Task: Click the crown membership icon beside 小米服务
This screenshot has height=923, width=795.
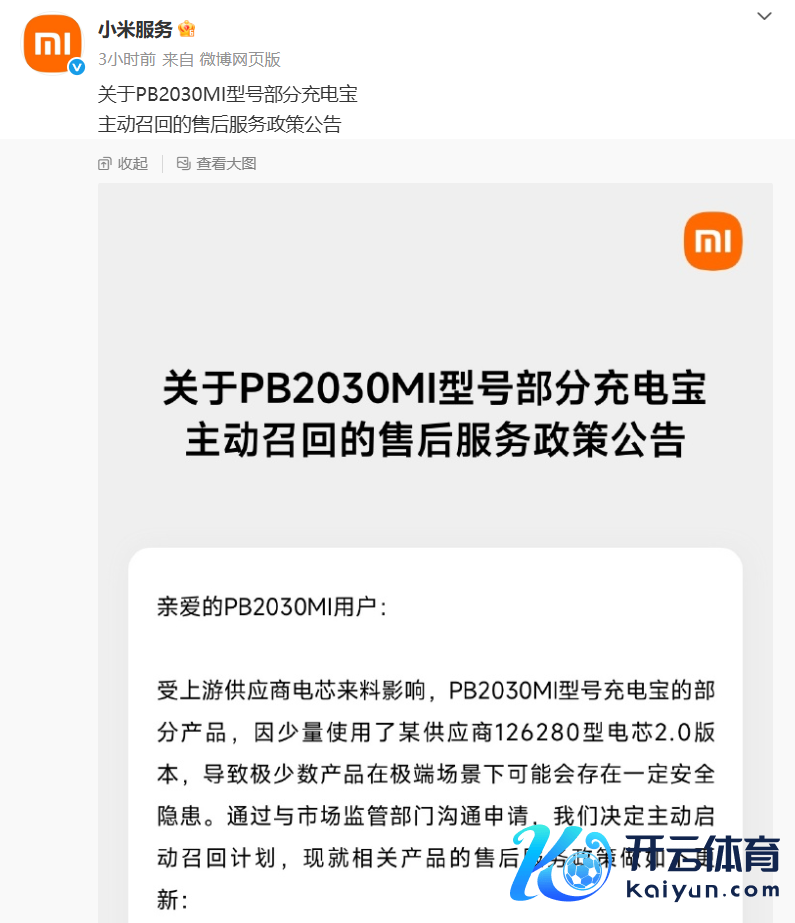Action: pos(187,28)
